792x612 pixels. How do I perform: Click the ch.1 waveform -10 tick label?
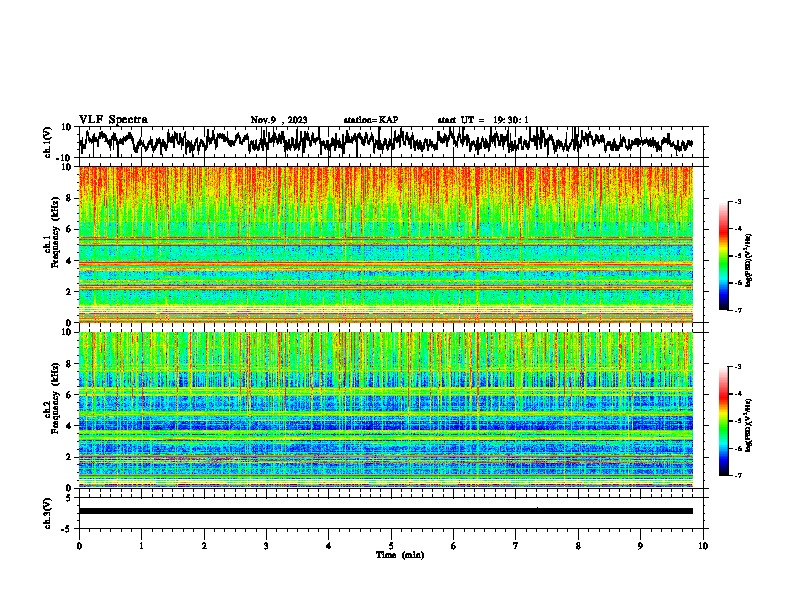tap(65, 158)
